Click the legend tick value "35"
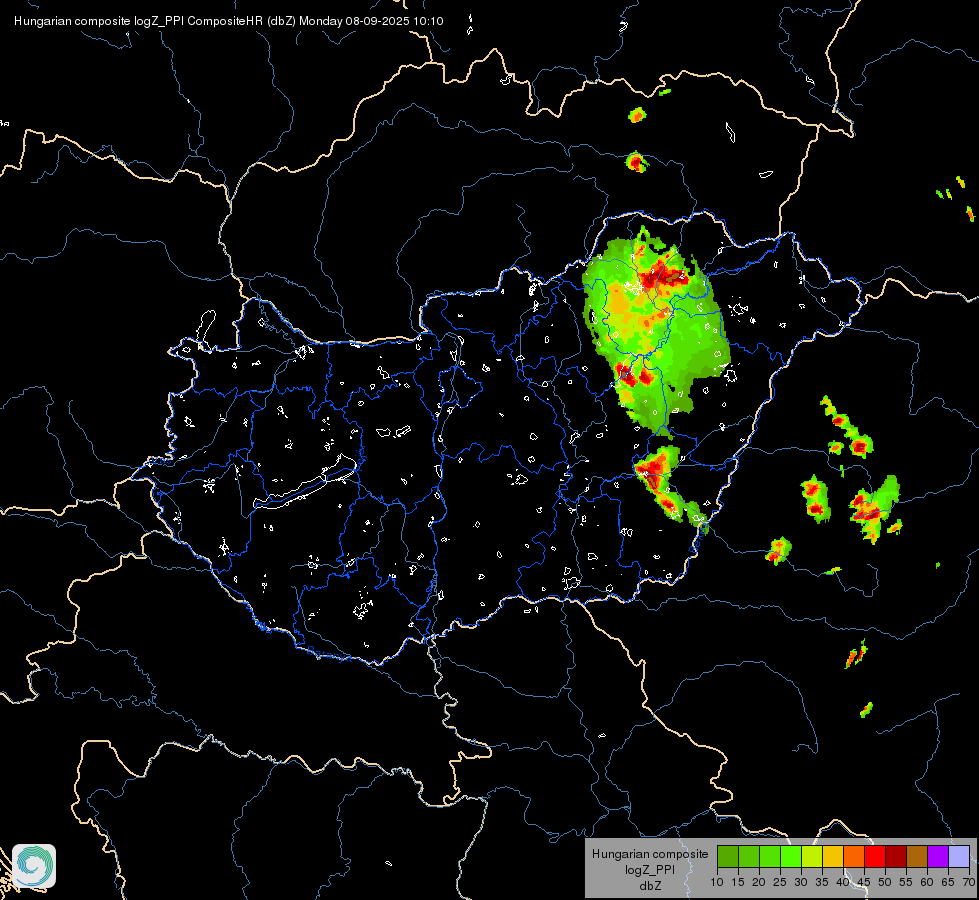Screen dimensions: 979x900 822,883
